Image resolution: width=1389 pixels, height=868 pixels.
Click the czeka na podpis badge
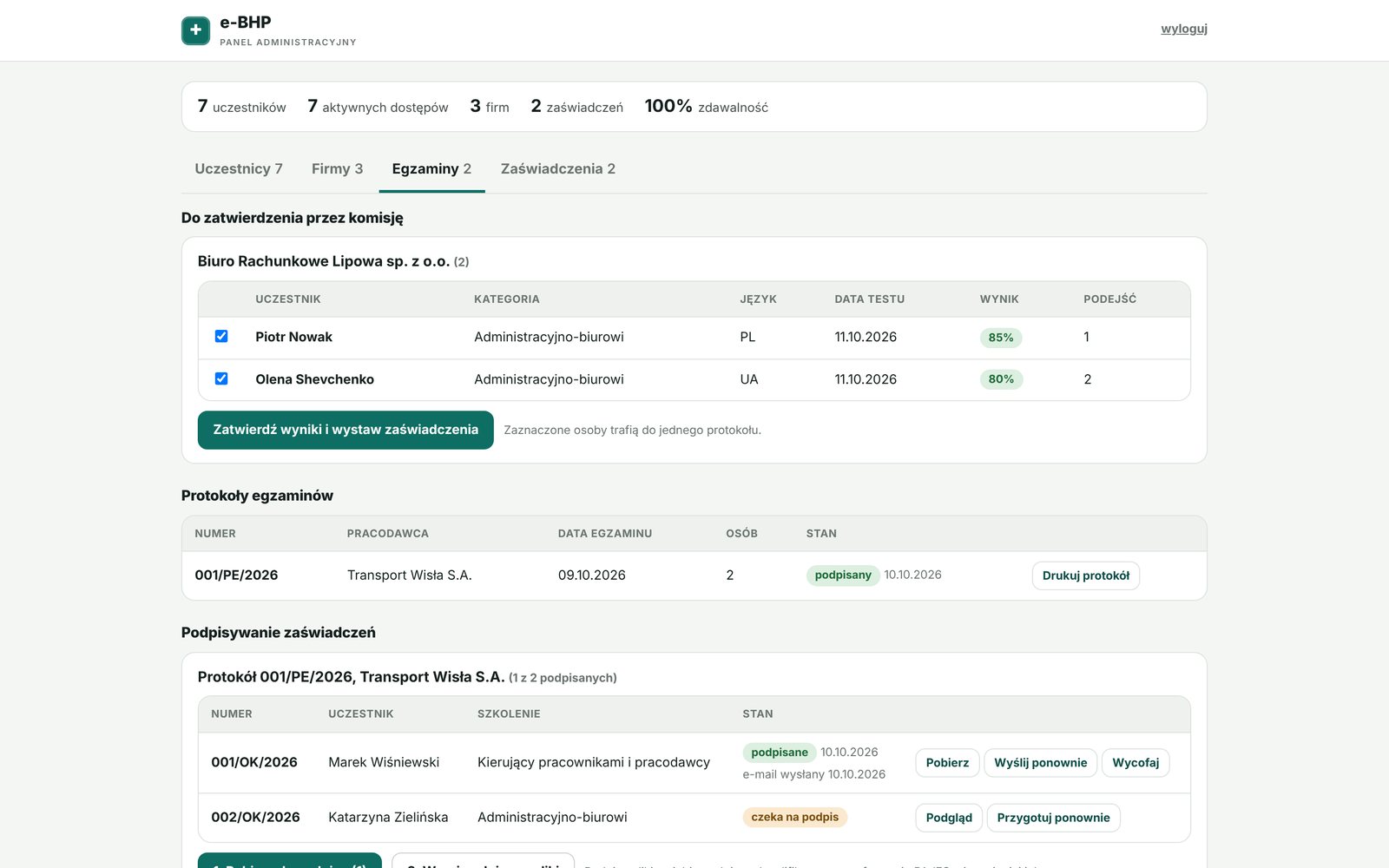tap(794, 817)
